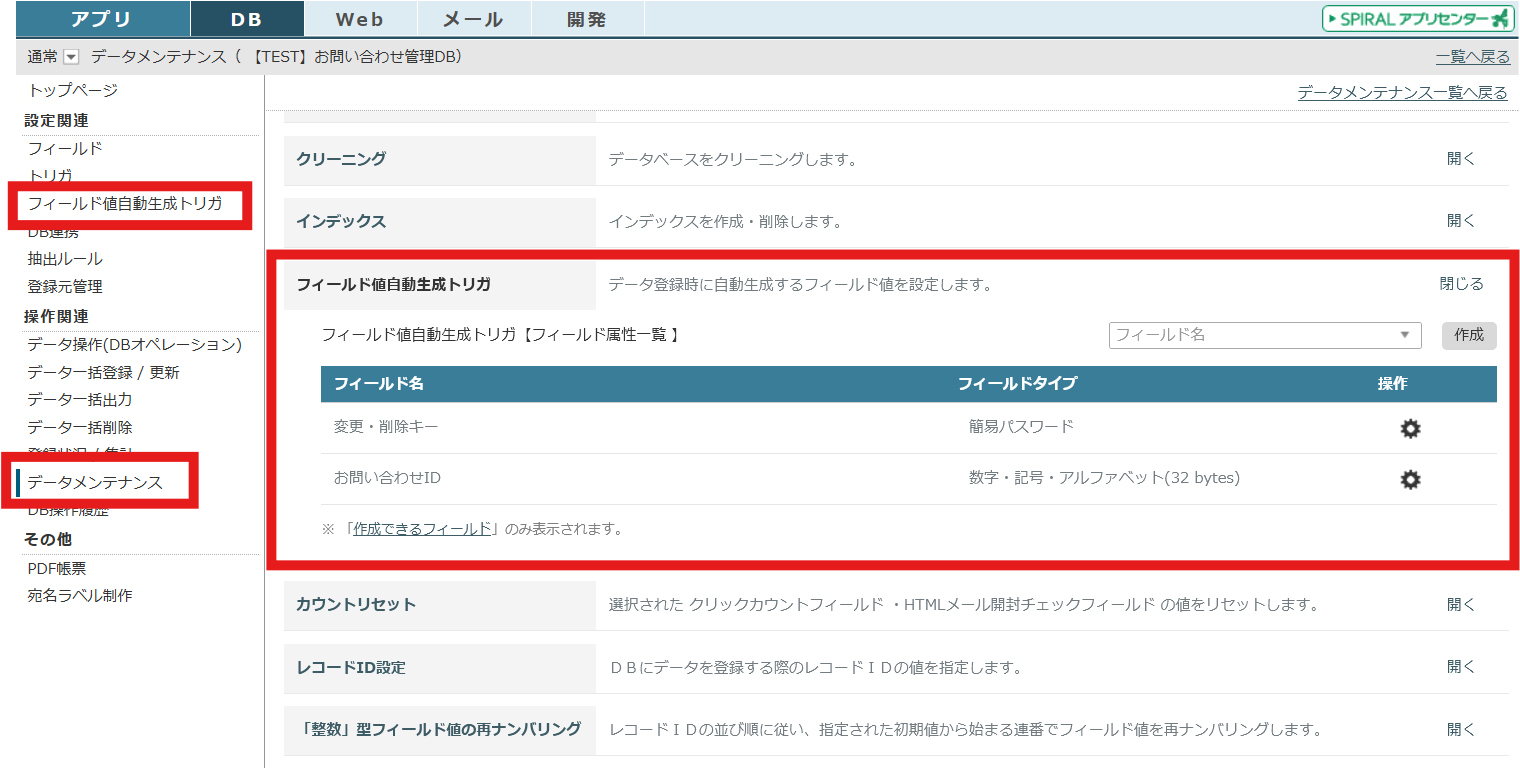
Task: Expand the インデックス section
Action: click(1460, 220)
